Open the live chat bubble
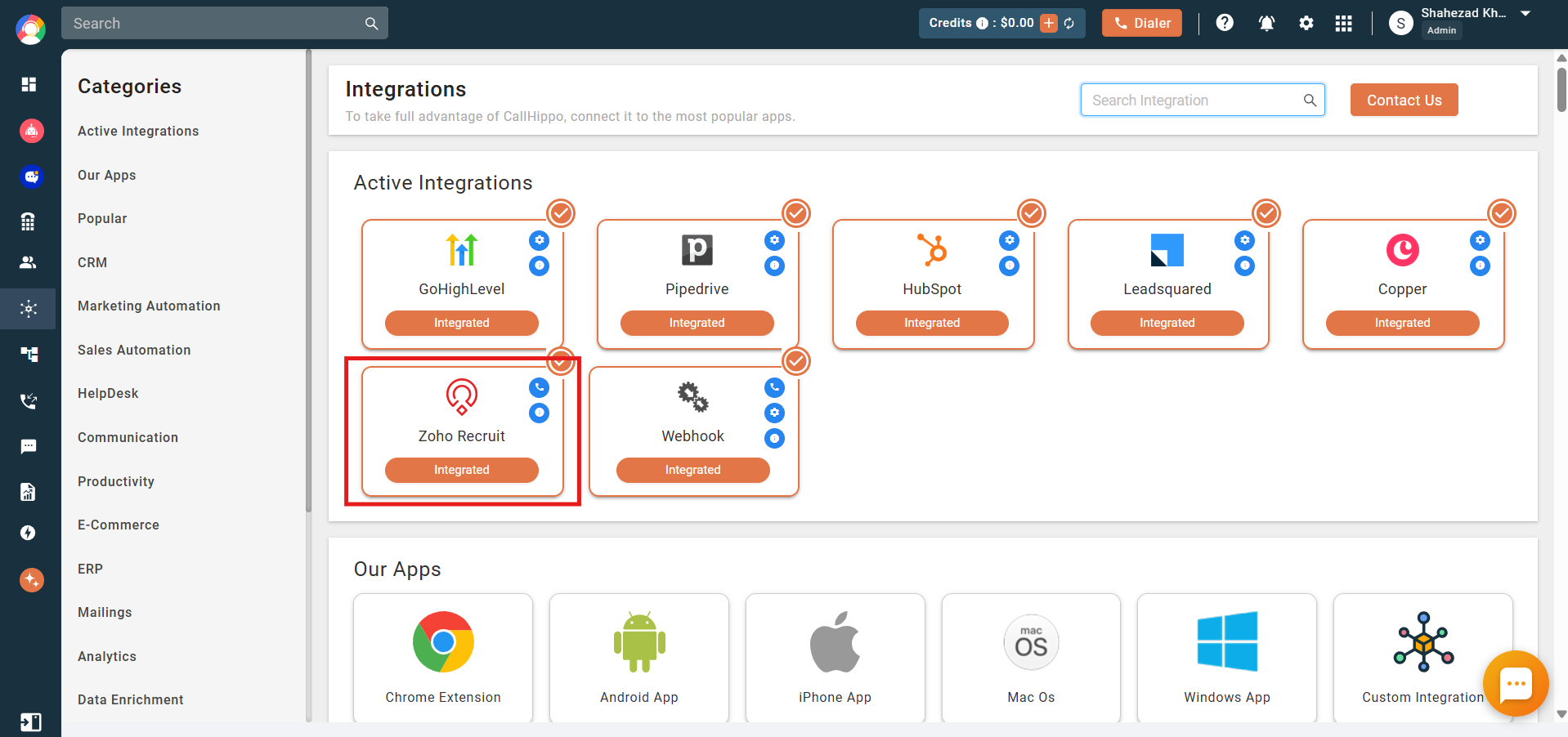This screenshot has width=1568, height=737. click(x=1516, y=684)
